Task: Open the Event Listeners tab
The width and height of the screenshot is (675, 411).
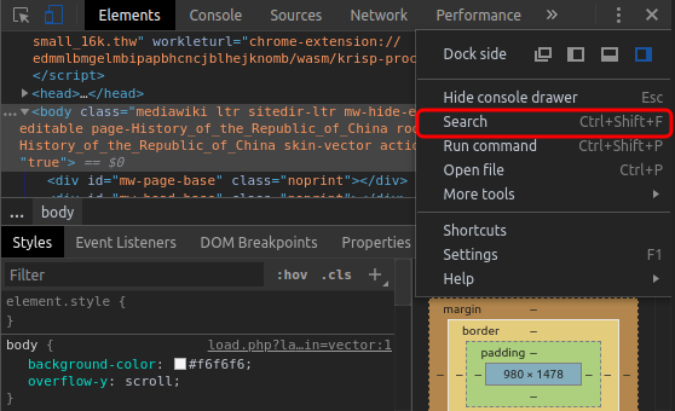Action: click(126, 242)
